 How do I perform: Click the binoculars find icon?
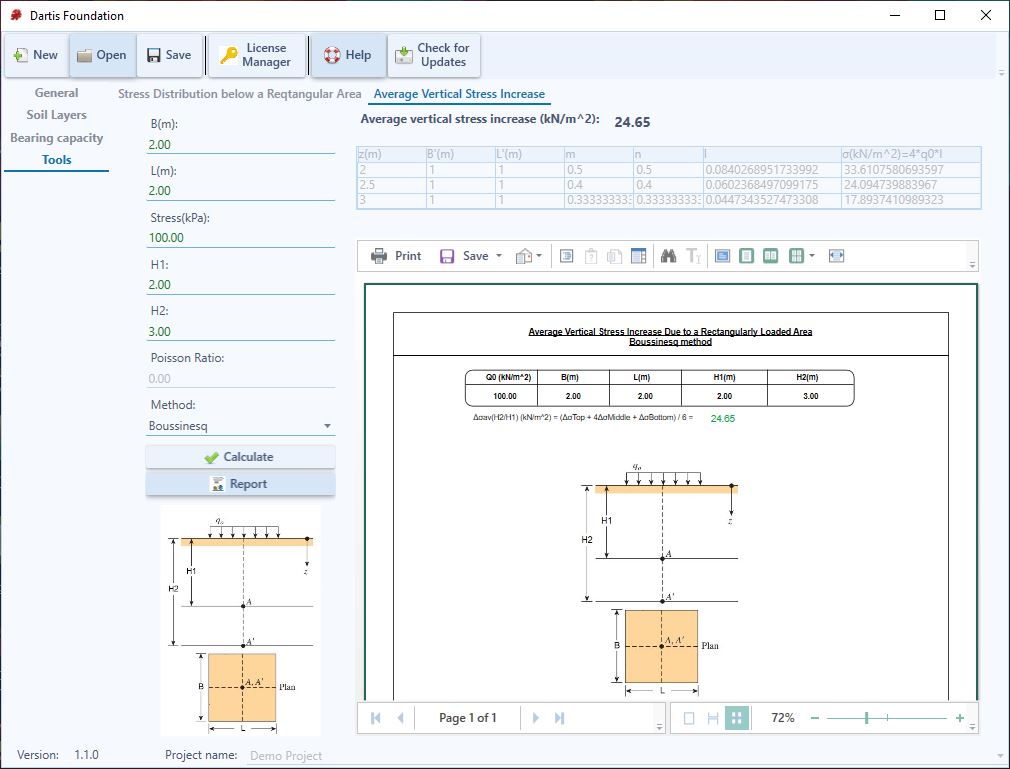click(668, 256)
